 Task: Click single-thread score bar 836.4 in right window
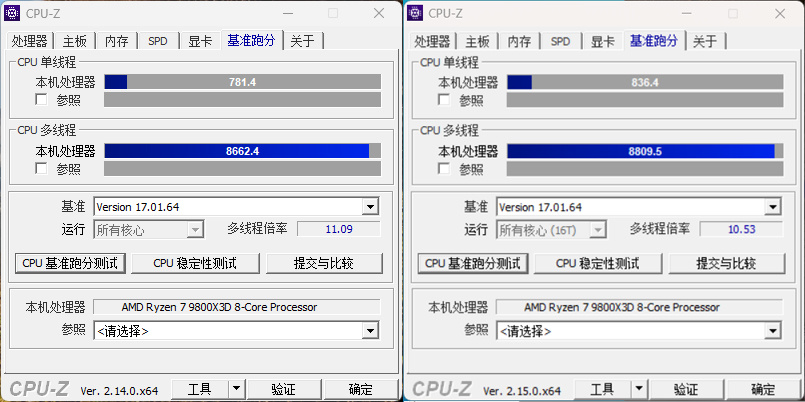pyautogui.click(x=645, y=82)
